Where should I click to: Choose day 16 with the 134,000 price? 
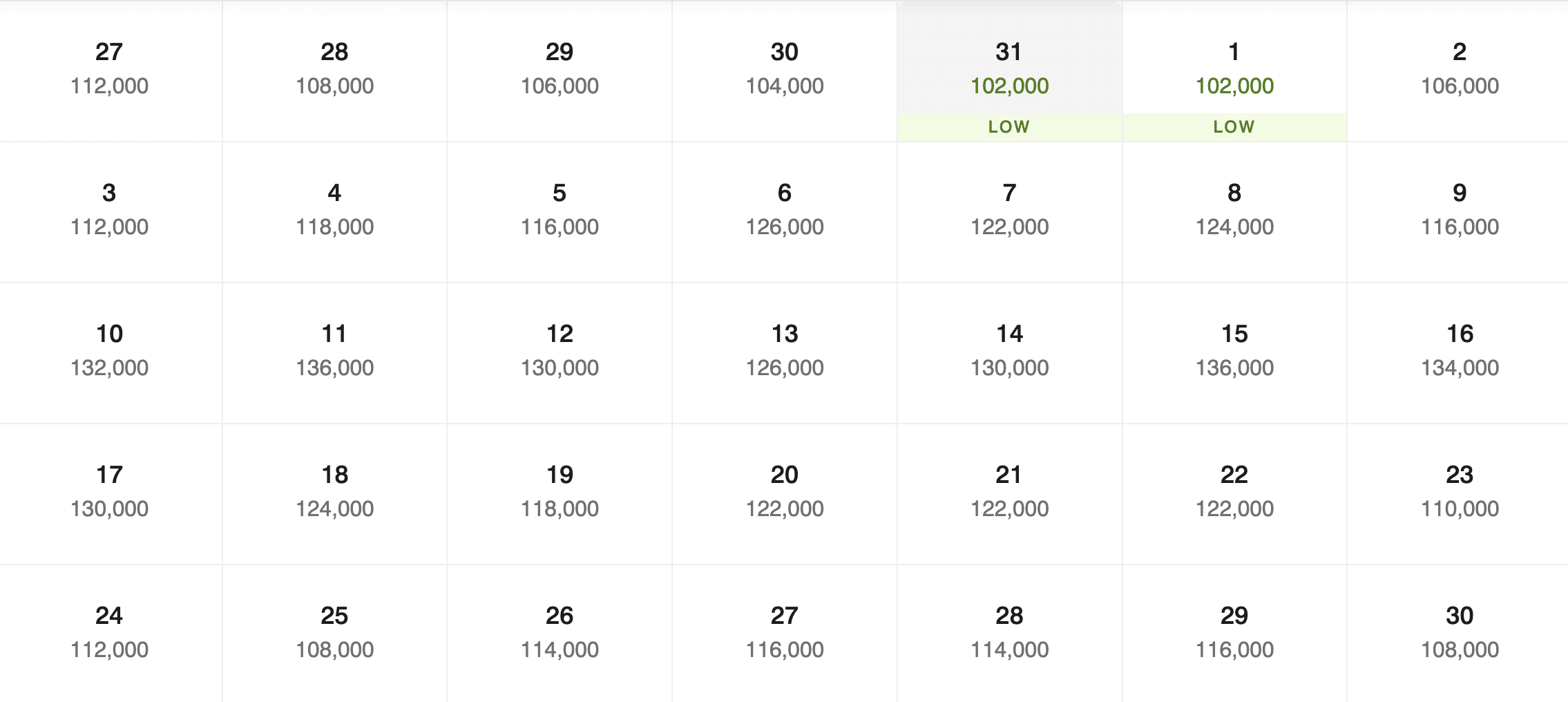coord(1459,350)
